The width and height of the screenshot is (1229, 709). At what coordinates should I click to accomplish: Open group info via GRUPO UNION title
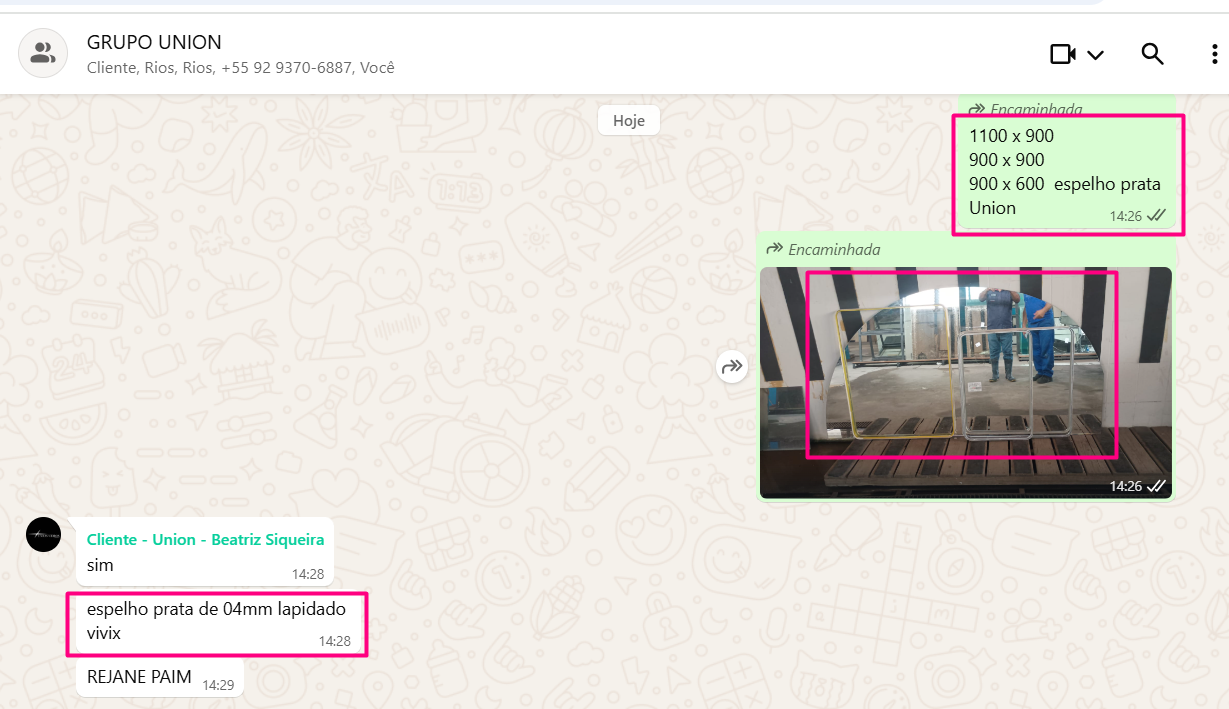point(154,43)
